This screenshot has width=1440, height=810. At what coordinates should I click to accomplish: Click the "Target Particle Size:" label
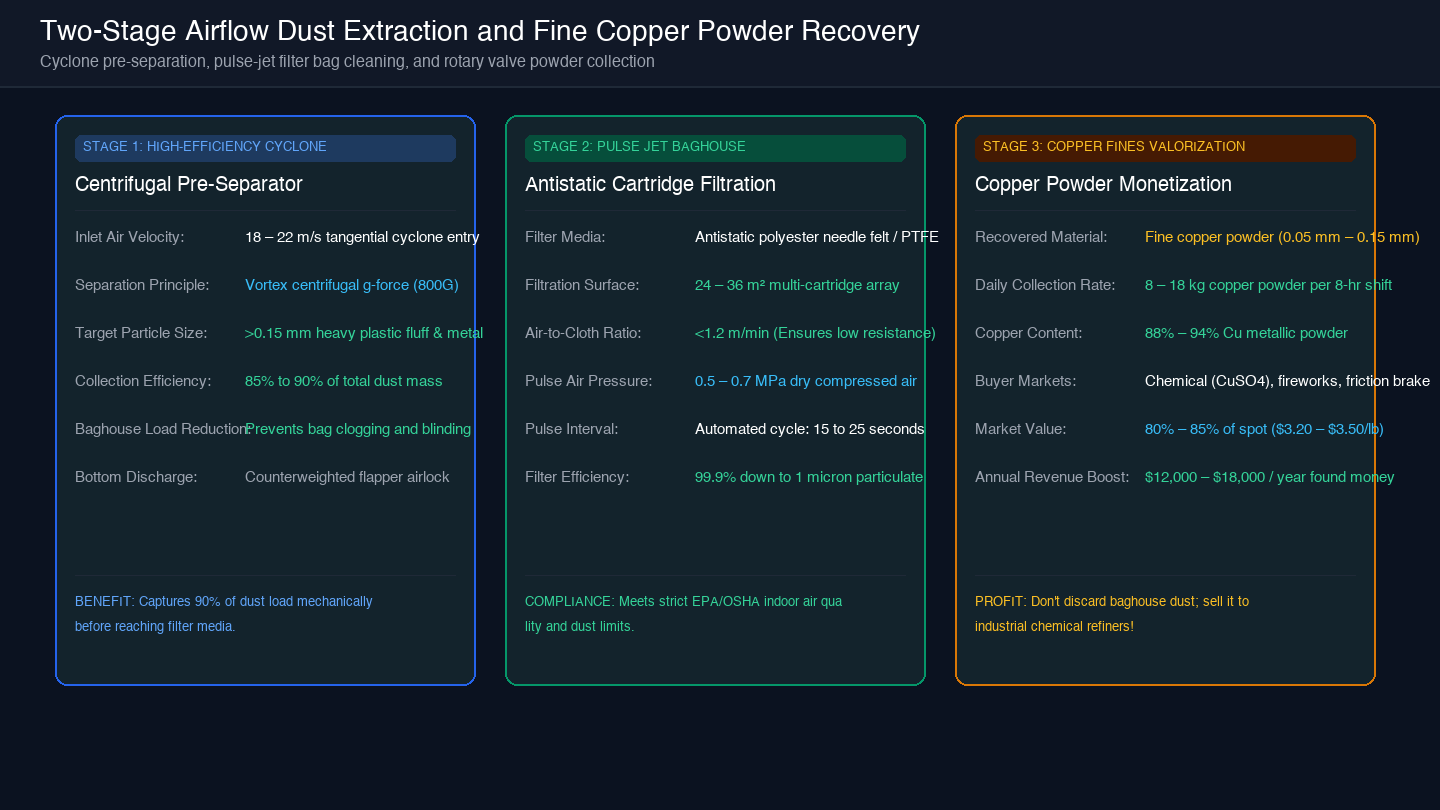point(141,333)
